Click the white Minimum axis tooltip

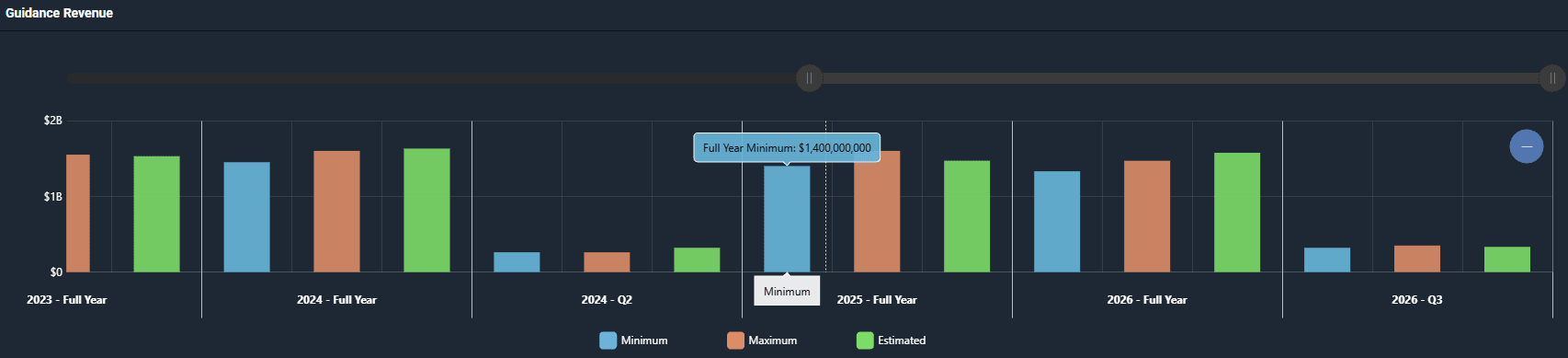[x=787, y=291]
